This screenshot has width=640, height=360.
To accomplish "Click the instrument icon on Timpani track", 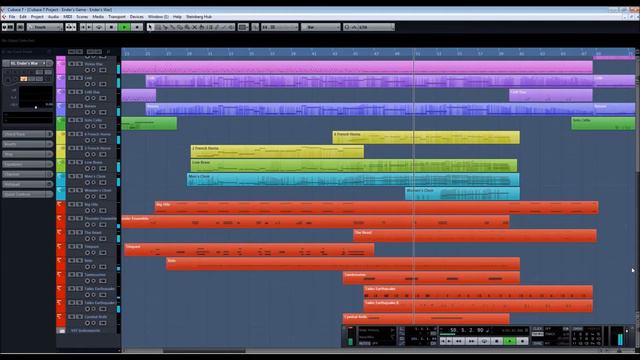I will pos(61,247).
